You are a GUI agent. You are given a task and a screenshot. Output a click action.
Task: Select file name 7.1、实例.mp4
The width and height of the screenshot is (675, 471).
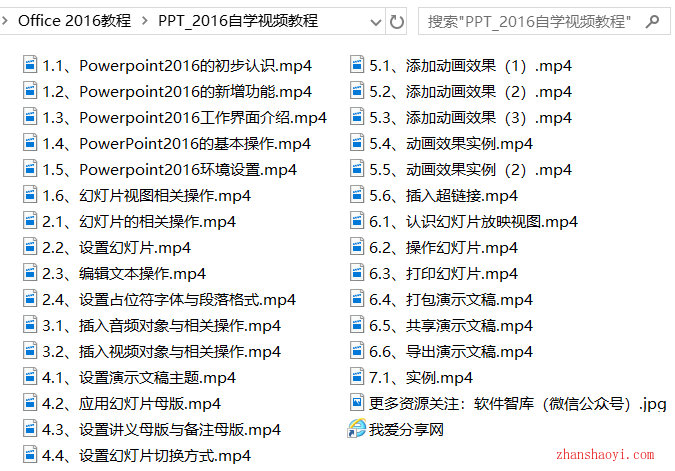pyautogui.click(x=421, y=377)
